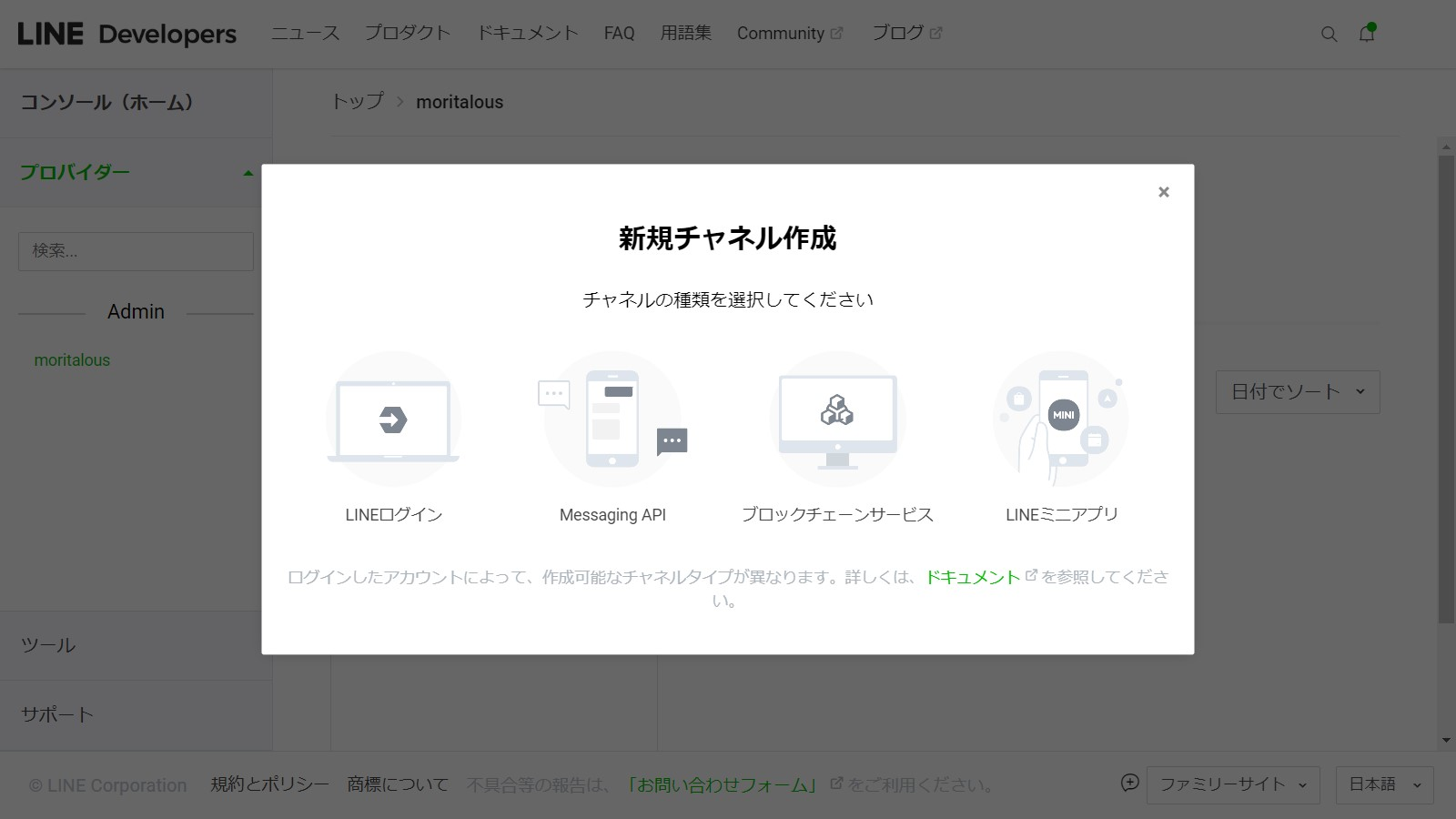Choose the Messaging API phone icon
This screenshot has width=1456, height=819.
tap(612, 420)
